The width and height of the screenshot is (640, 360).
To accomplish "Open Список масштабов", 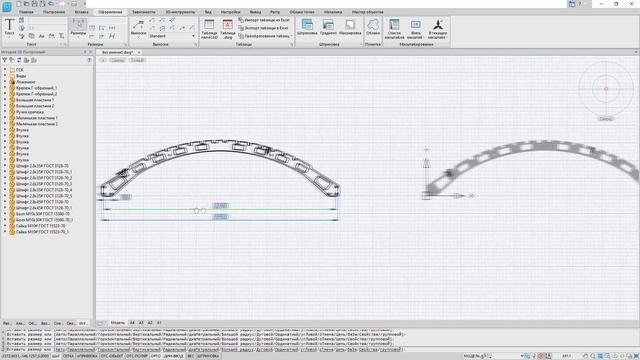I will point(394,29).
